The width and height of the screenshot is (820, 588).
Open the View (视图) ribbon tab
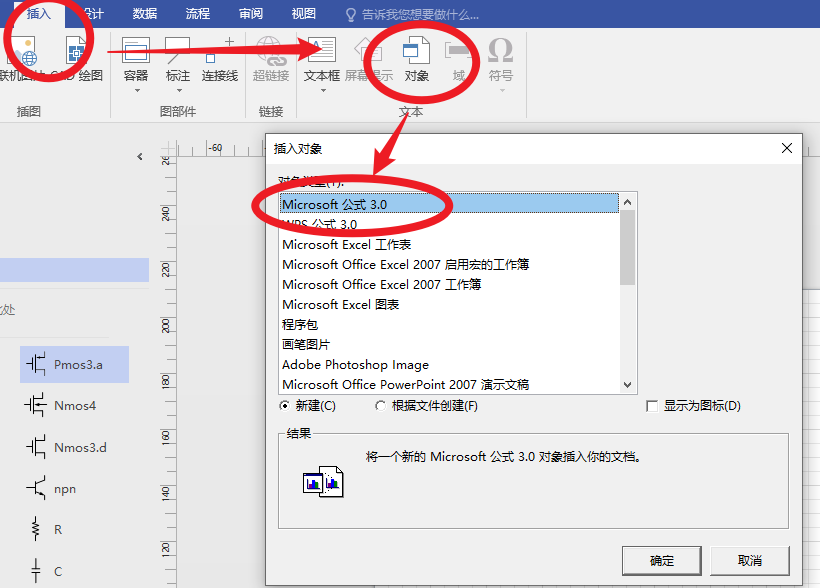click(x=303, y=14)
